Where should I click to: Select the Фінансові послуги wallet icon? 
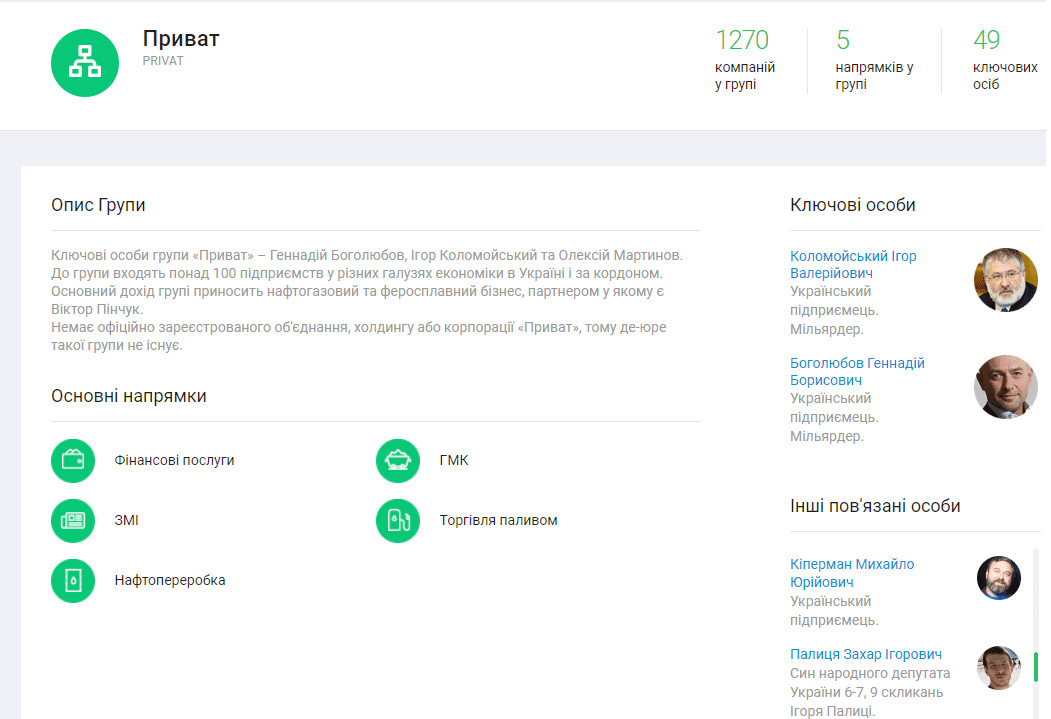coord(73,461)
